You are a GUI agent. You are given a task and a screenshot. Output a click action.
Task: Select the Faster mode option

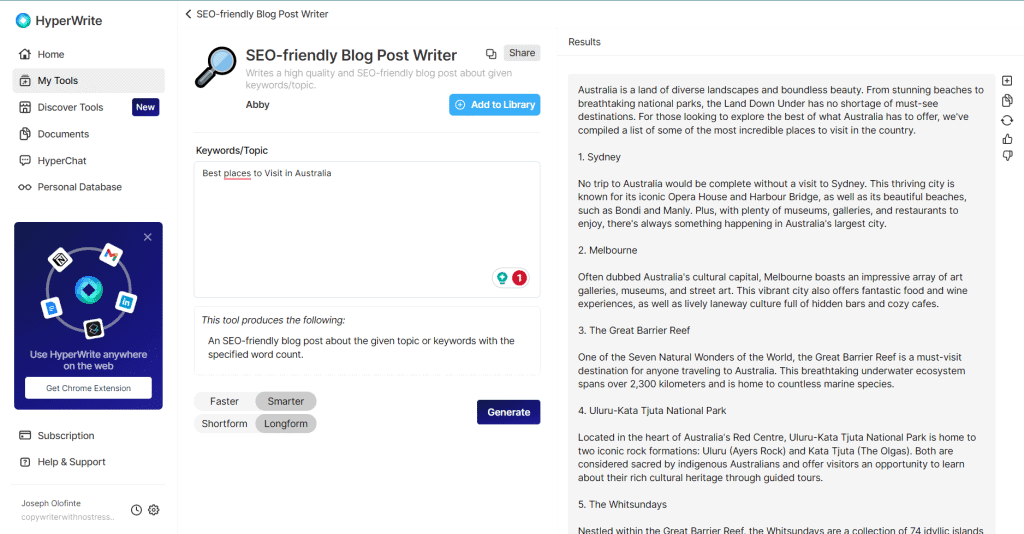pos(224,401)
